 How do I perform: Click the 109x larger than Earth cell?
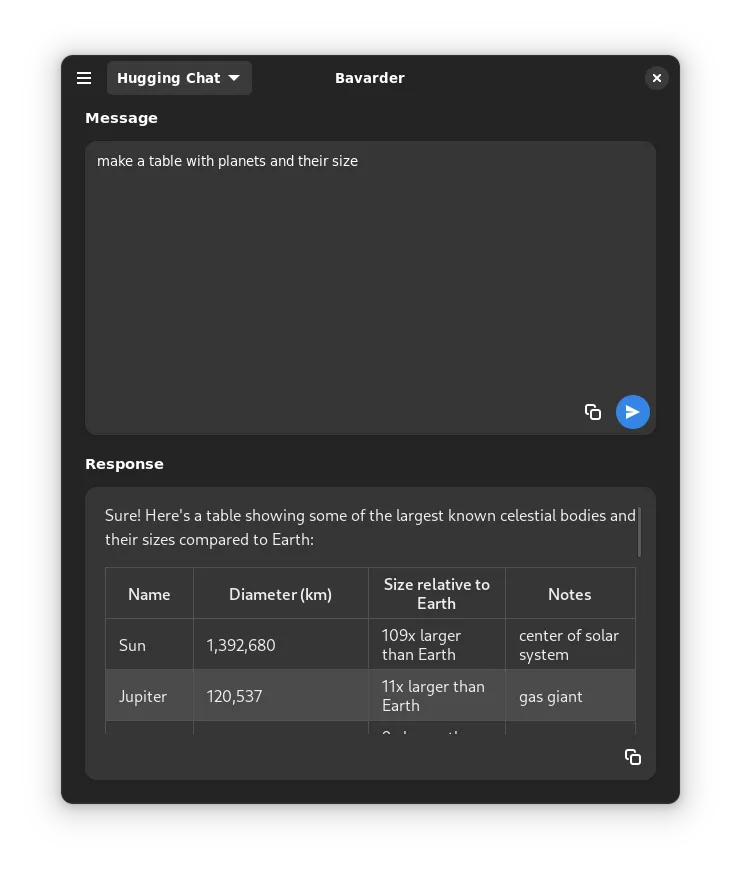(421, 645)
